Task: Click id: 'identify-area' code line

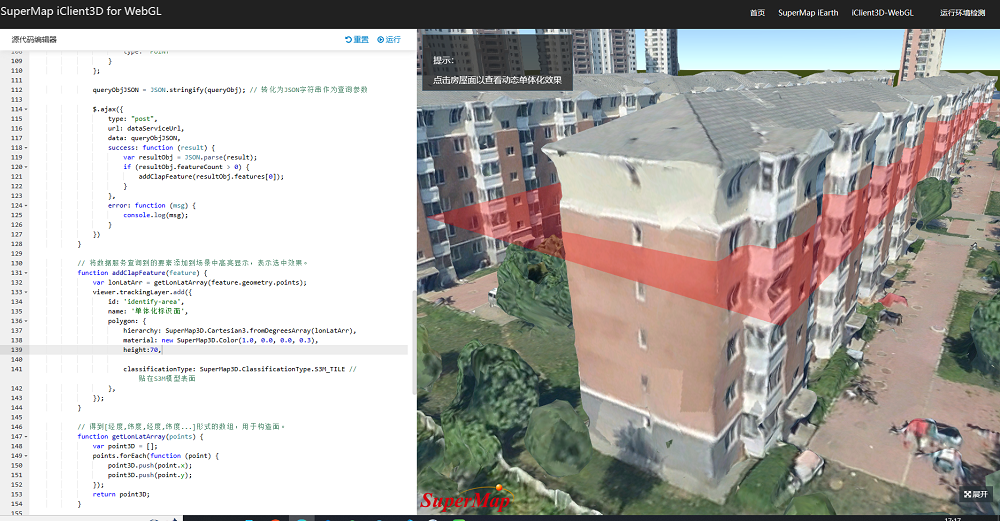Action: pyautogui.click(x=146, y=302)
